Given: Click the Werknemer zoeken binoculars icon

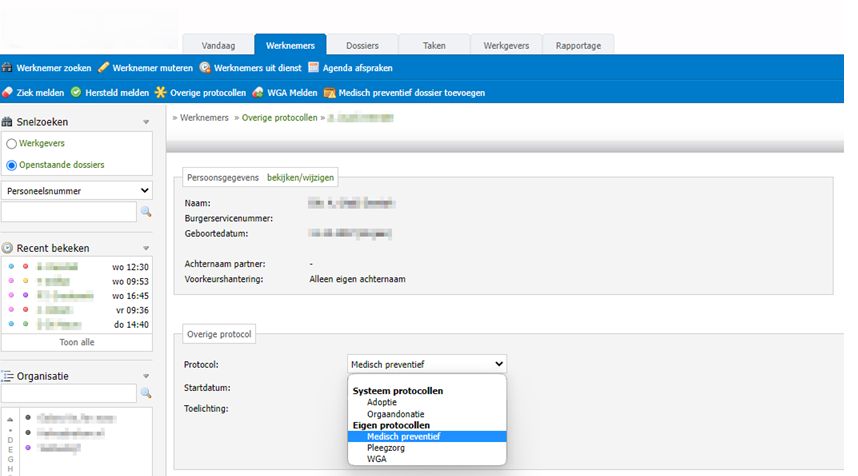Looking at the screenshot, I should tap(7, 68).
